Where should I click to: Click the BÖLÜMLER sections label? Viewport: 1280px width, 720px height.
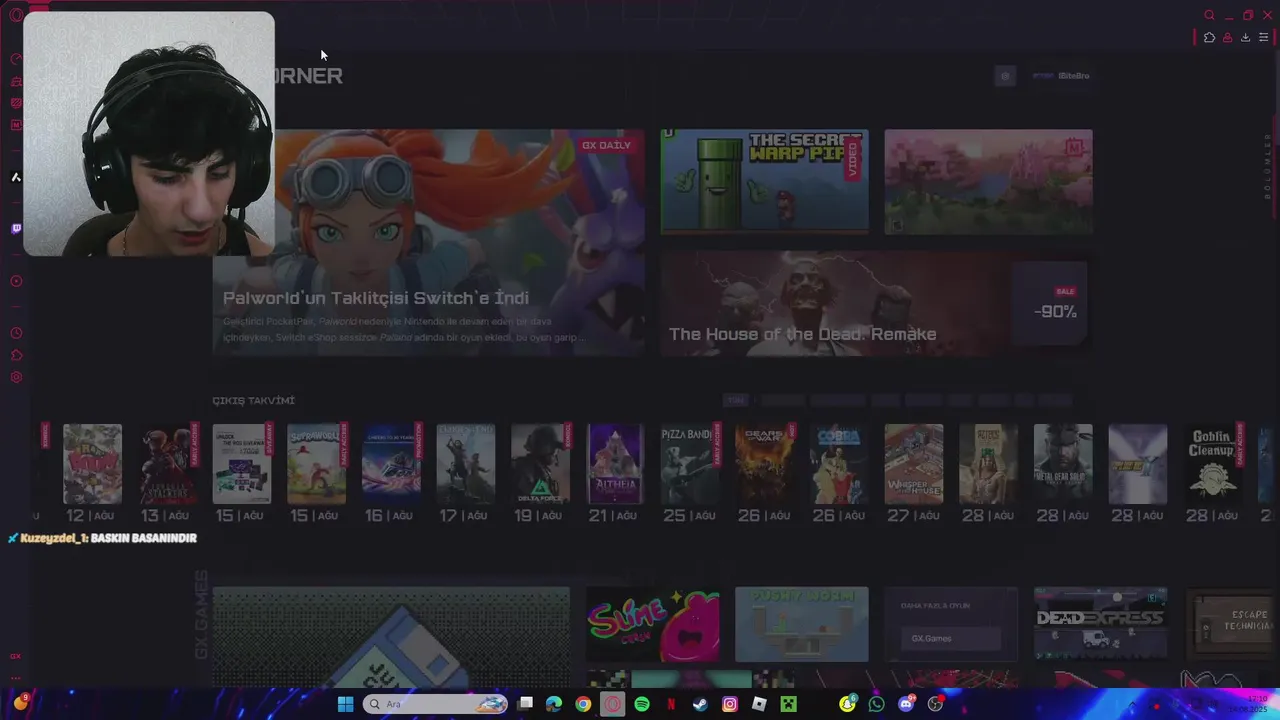[1268, 166]
